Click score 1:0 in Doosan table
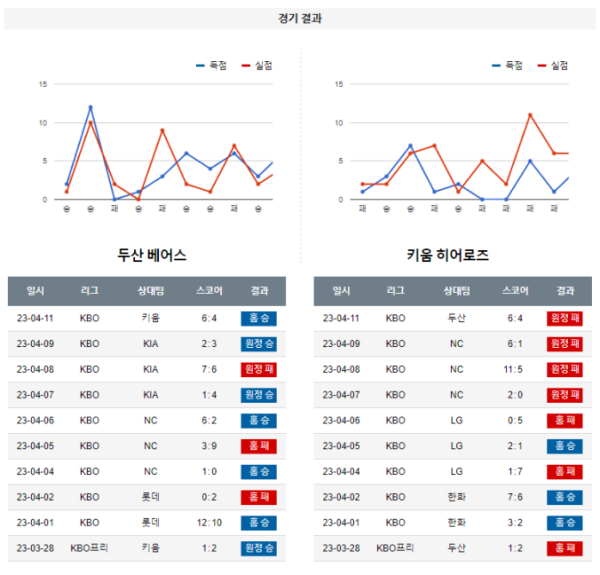600x575 pixels. [x=209, y=472]
